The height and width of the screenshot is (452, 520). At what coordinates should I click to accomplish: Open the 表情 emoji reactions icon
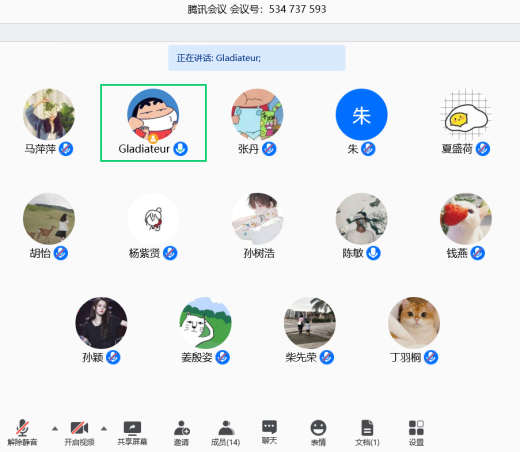coord(318,433)
